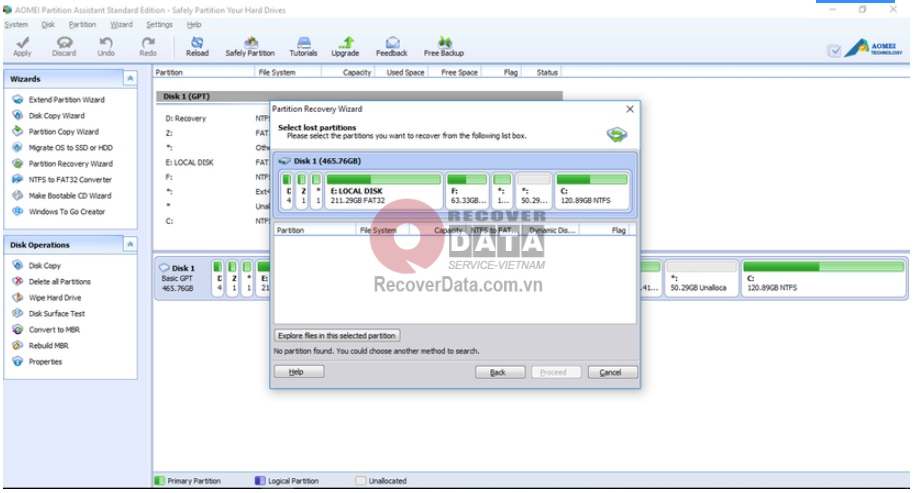The image size is (918, 493).
Task: Open Partition Recovery Wizard in sidebar
Action: [70, 164]
